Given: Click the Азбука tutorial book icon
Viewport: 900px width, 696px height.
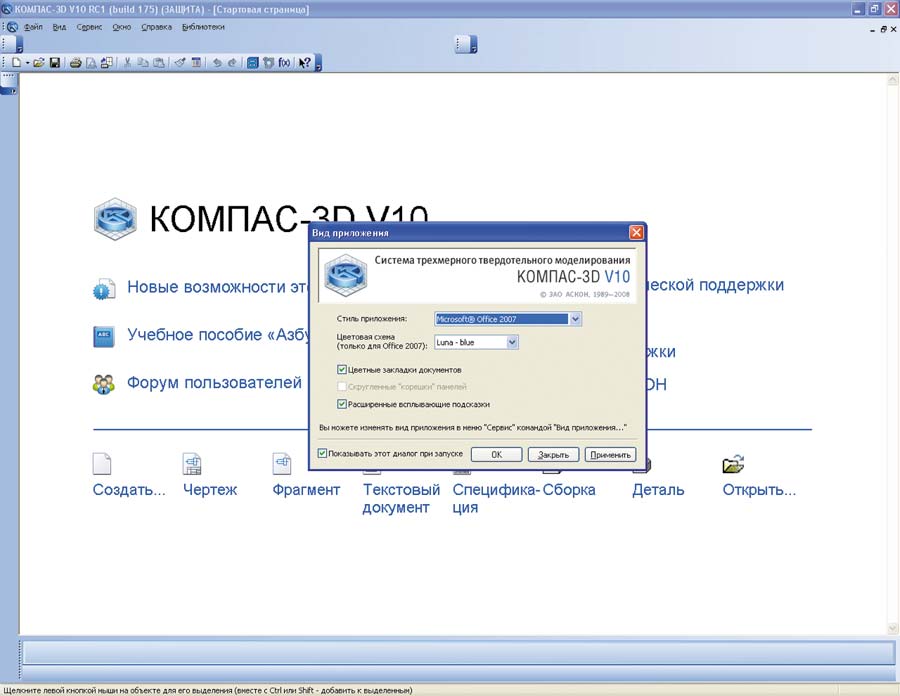Looking at the screenshot, I should coord(104,336).
